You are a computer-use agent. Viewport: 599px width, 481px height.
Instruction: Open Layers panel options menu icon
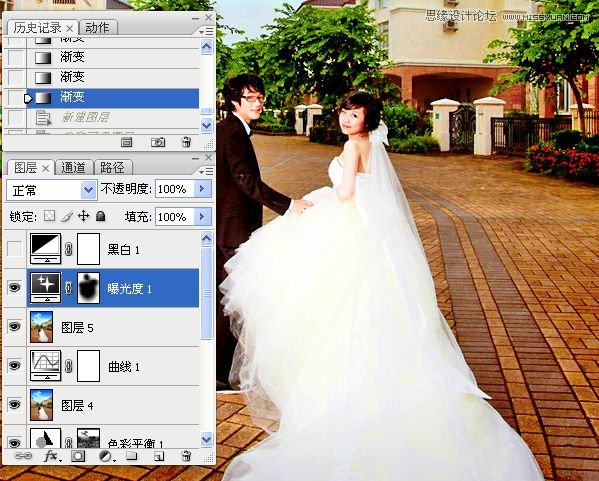coord(207,172)
